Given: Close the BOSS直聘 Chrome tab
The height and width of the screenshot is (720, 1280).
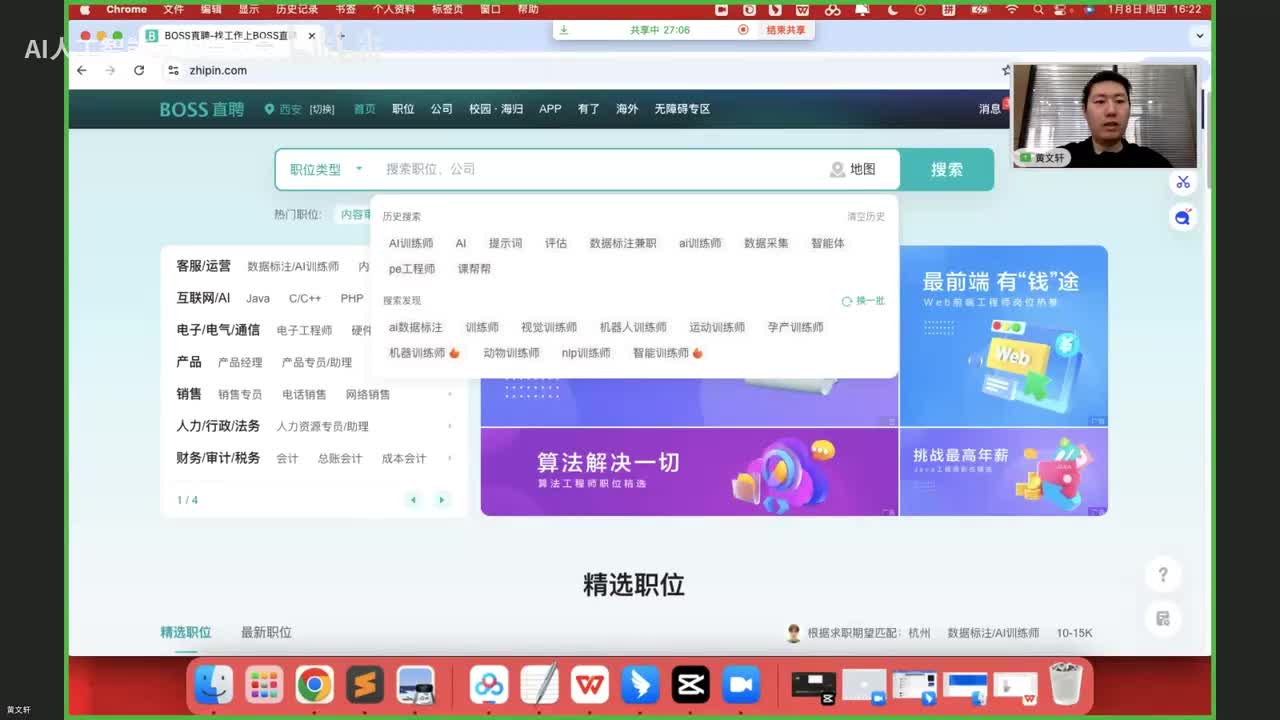Looking at the screenshot, I should [x=312, y=36].
